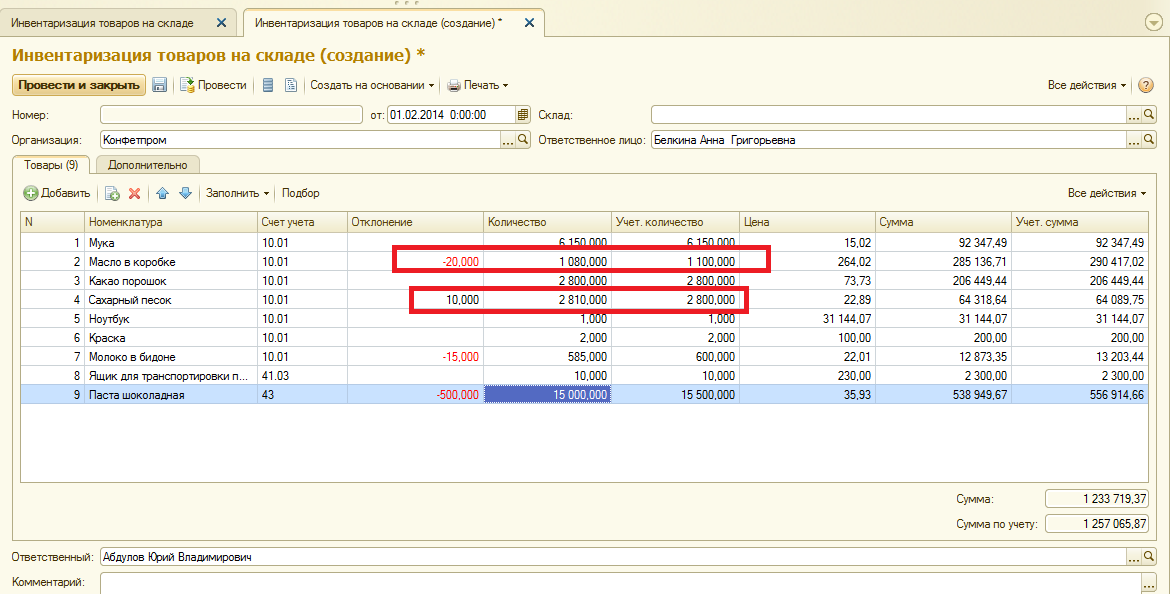Click the magnifier beside Абдулов Юрий Владимирович
Viewport: 1170px width, 594px height.
point(1149,557)
